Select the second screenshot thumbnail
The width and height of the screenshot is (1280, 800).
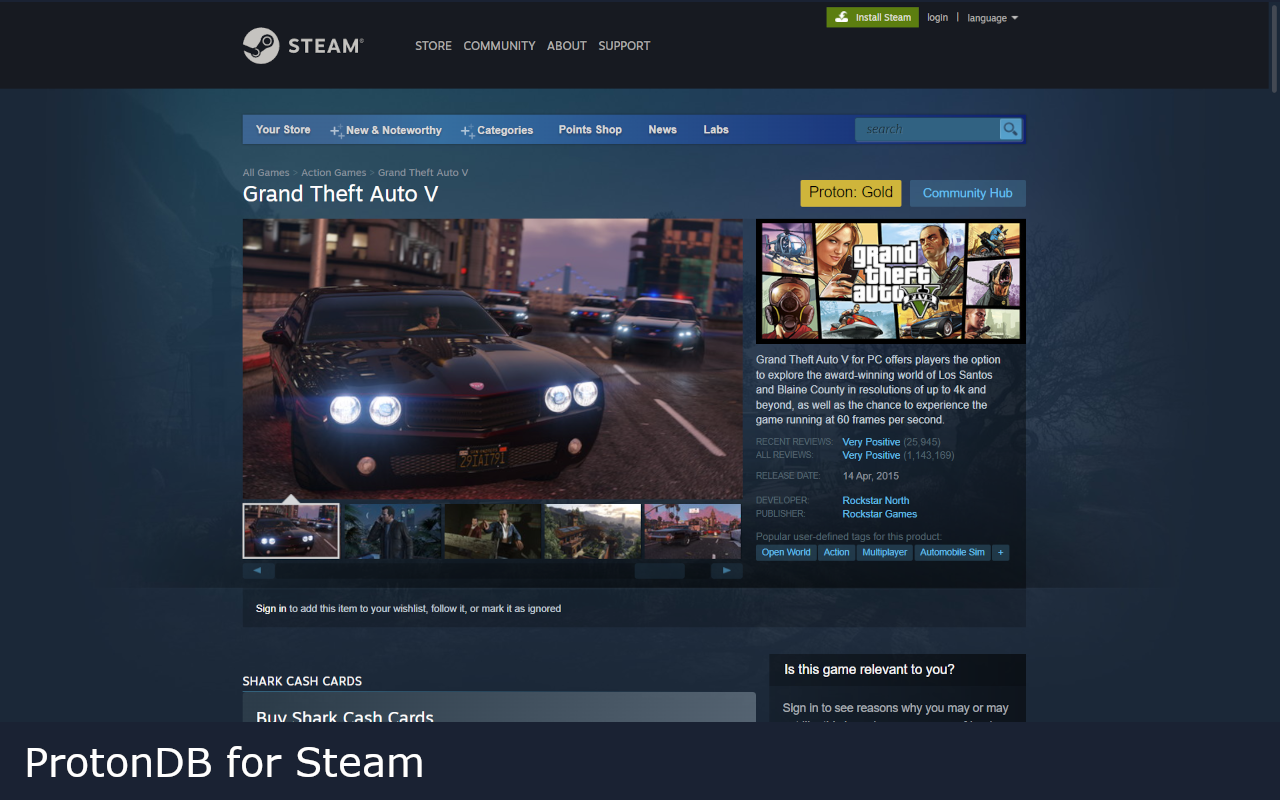coord(392,531)
